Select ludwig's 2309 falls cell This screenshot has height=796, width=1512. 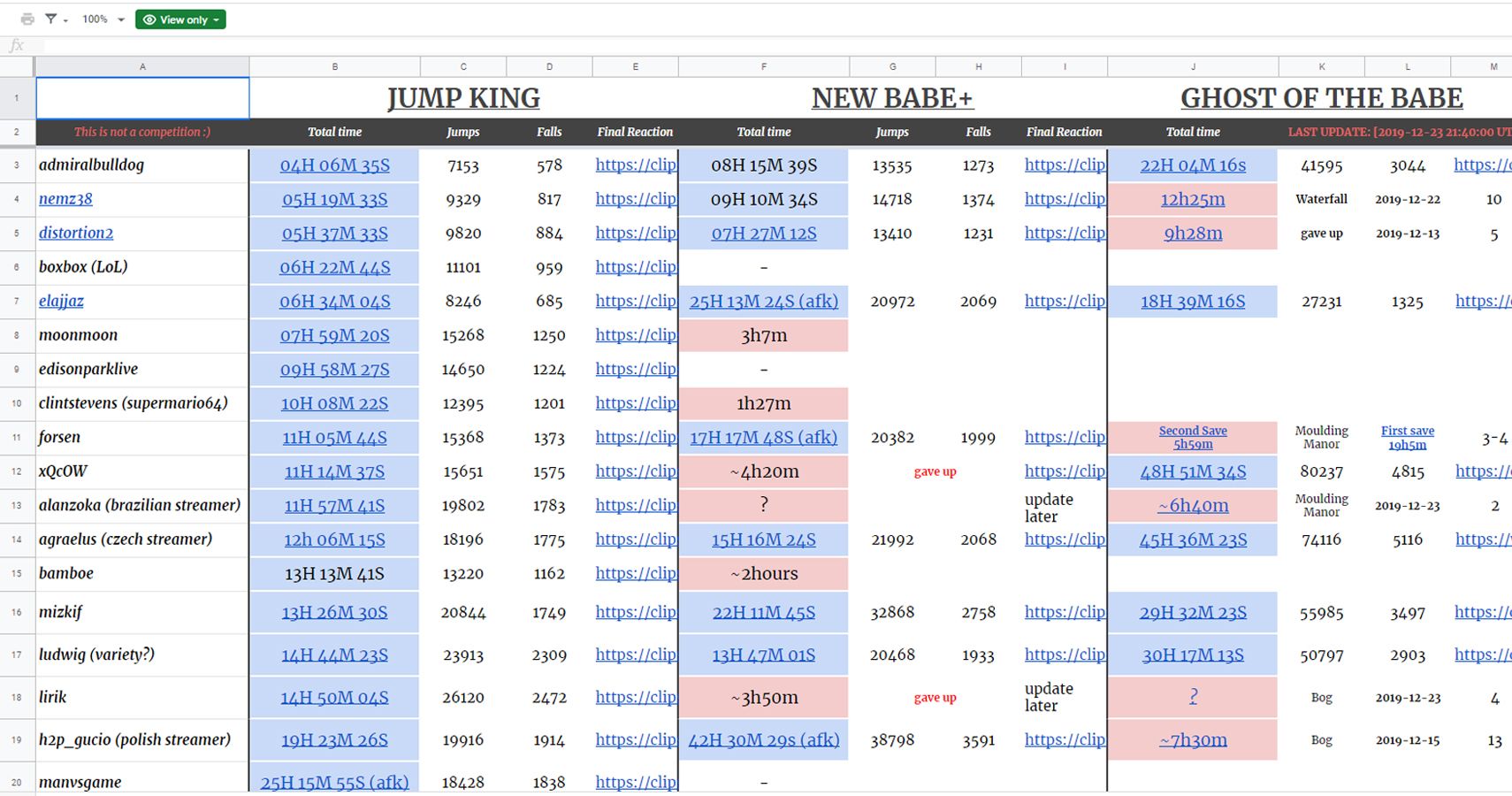pyautogui.click(x=549, y=654)
